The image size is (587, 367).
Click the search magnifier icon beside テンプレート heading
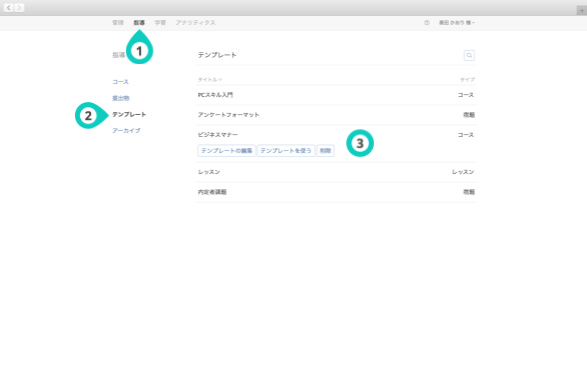click(x=469, y=55)
